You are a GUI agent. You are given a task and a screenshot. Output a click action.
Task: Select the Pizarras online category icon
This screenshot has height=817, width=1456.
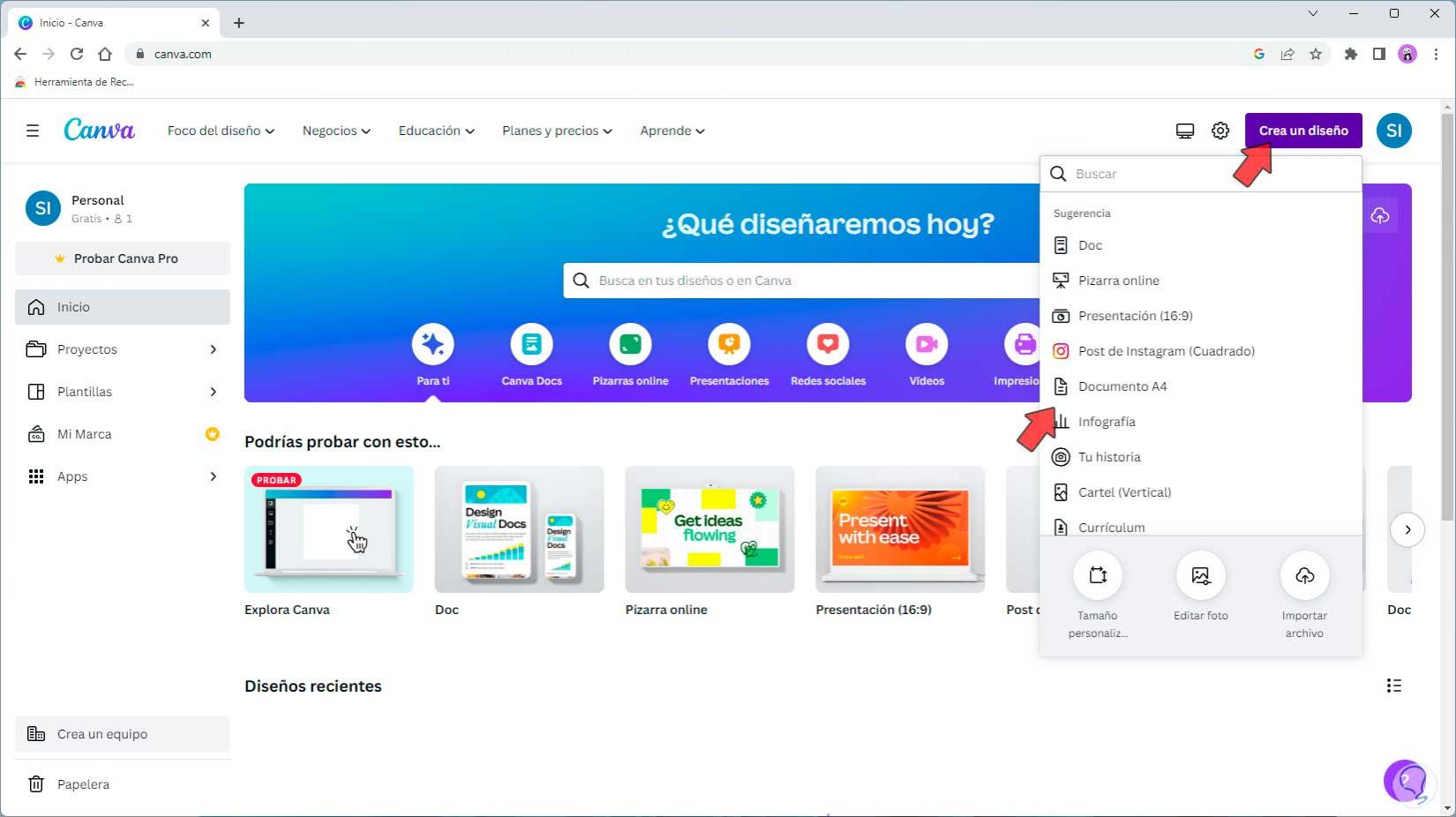click(x=631, y=344)
